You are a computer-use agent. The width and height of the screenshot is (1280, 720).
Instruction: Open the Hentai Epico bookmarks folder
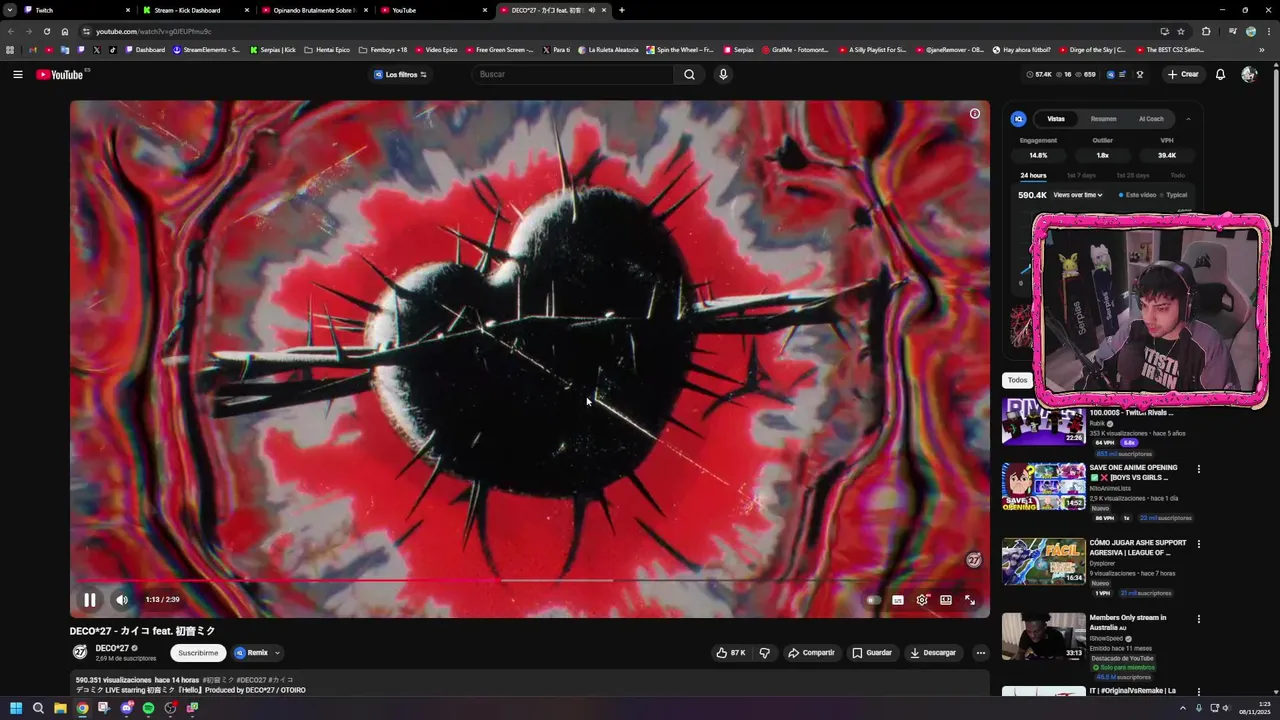coord(327,50)
